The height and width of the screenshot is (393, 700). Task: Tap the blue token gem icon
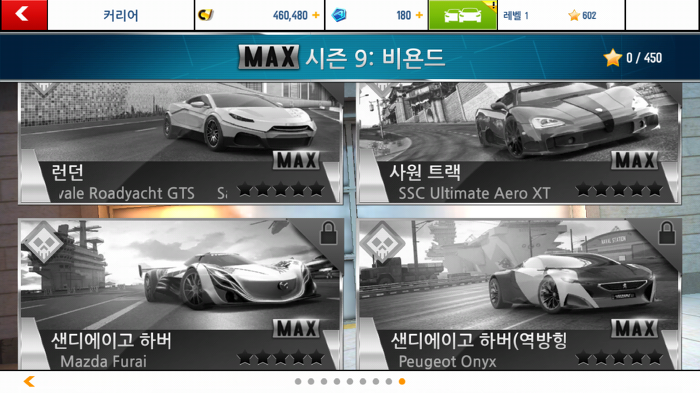(339, 15)
